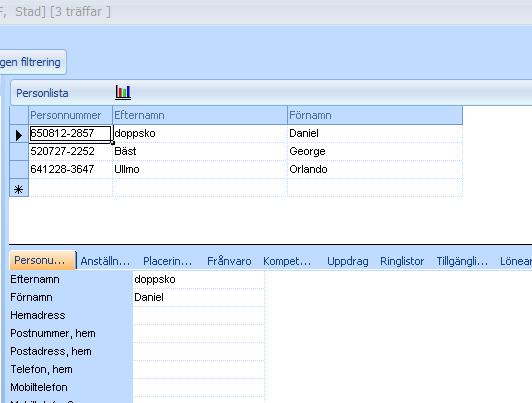The image size is (532, 403).
Task: Open the Tillgängli... tab
Action: tap(462, 261)
